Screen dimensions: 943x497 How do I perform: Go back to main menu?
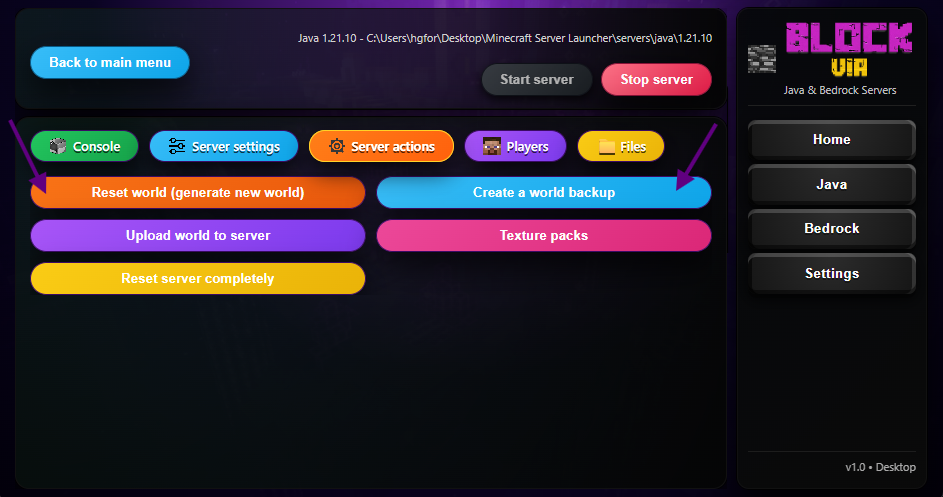[110, 62]
